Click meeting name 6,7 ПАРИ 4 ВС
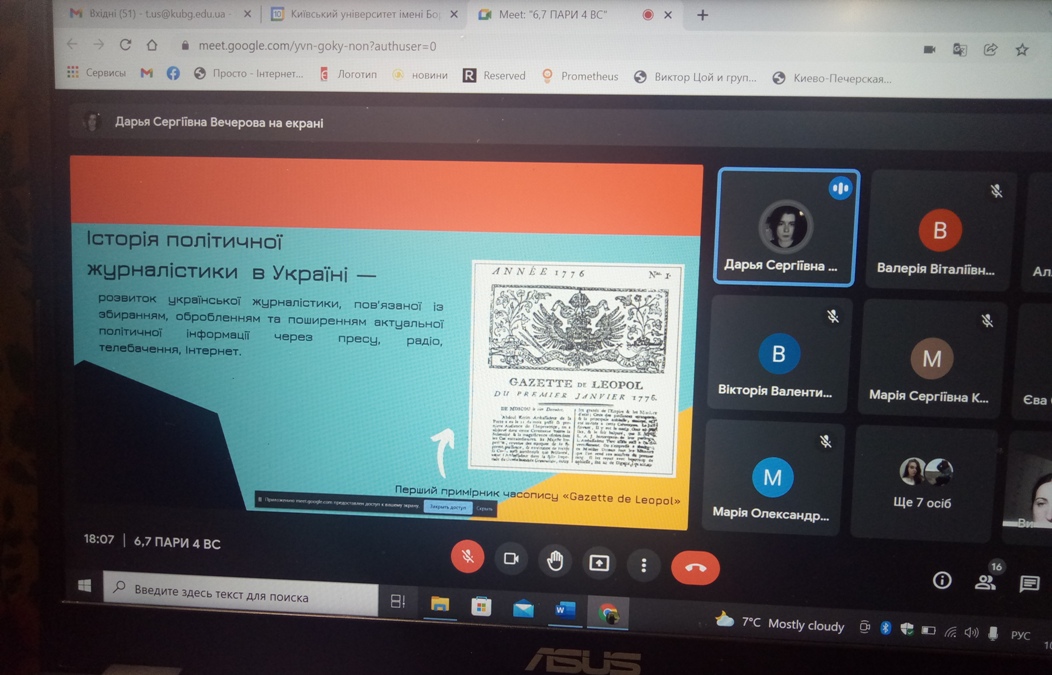Viewport: 1052px width, 675px height. pos(177,543)
